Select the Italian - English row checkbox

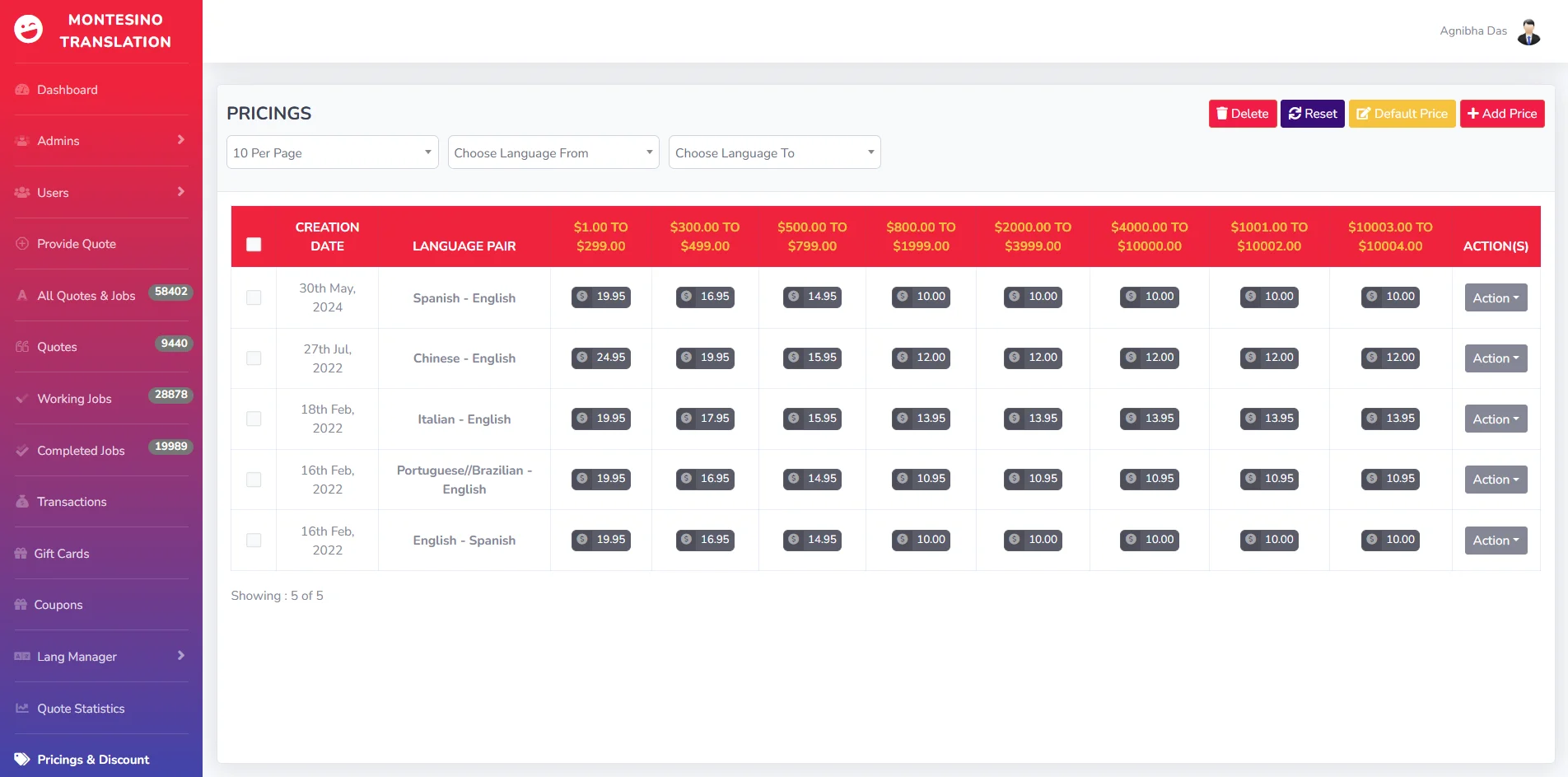(254, 419)
